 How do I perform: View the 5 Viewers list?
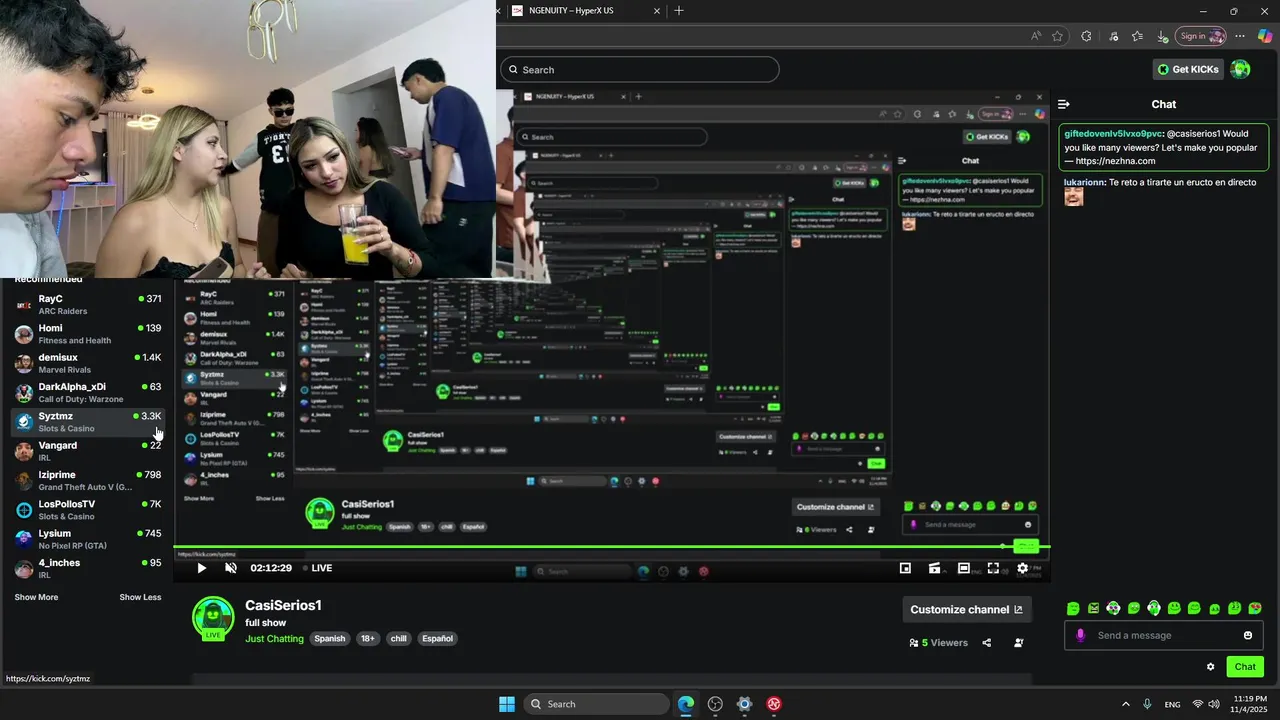point(939,643)
